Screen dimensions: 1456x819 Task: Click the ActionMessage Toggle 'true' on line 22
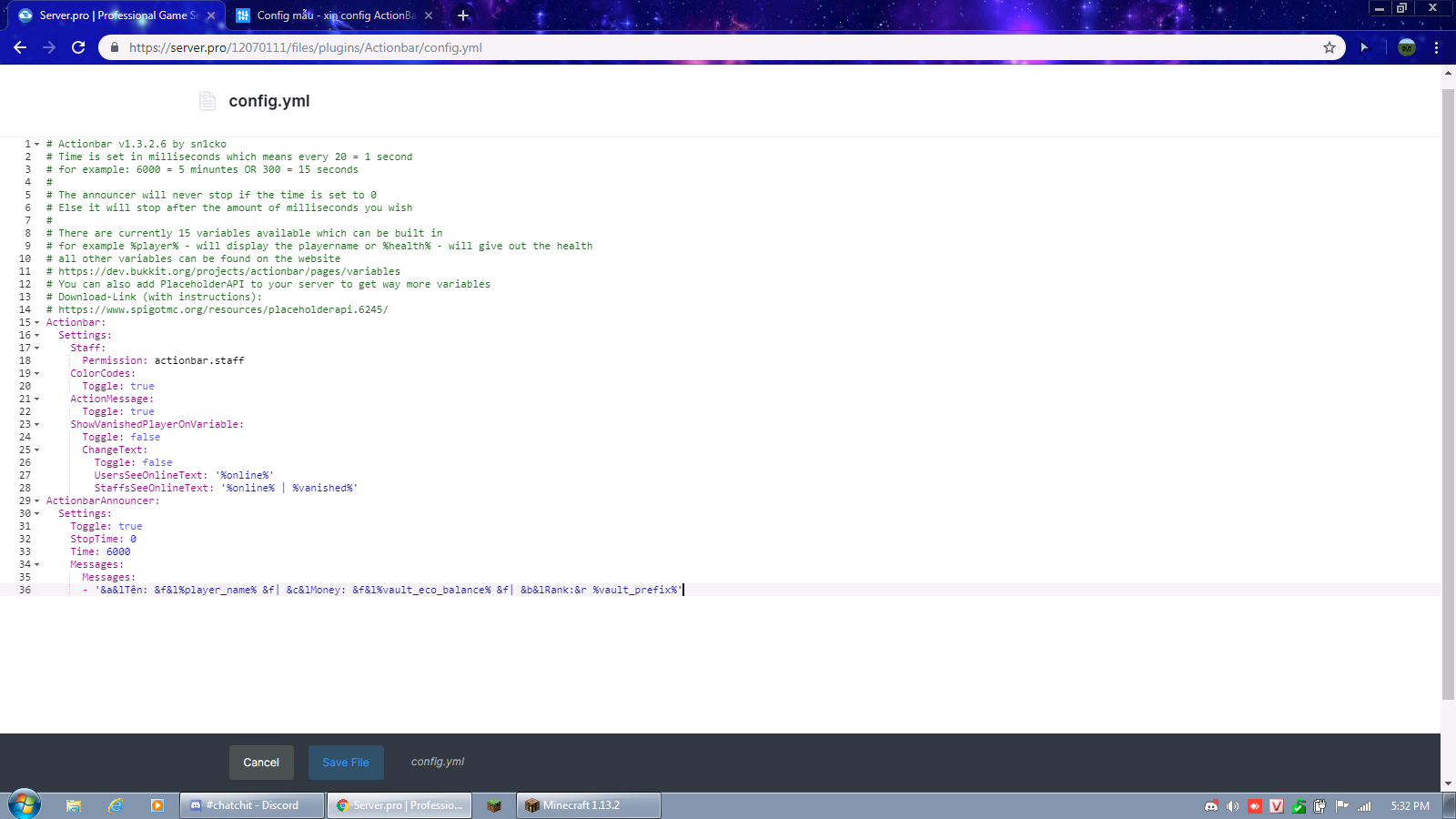(142, 412)
